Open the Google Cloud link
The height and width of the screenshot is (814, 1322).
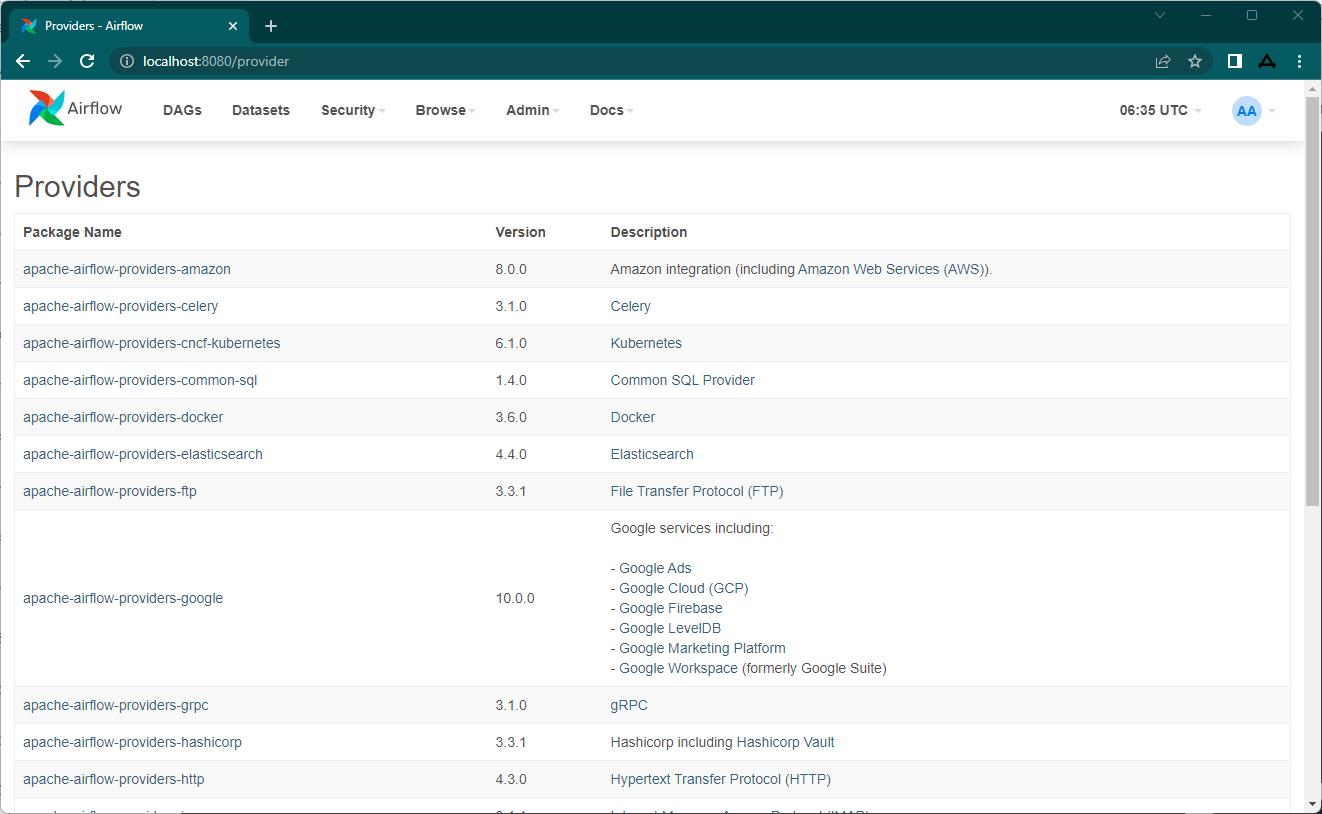(684, 588)
